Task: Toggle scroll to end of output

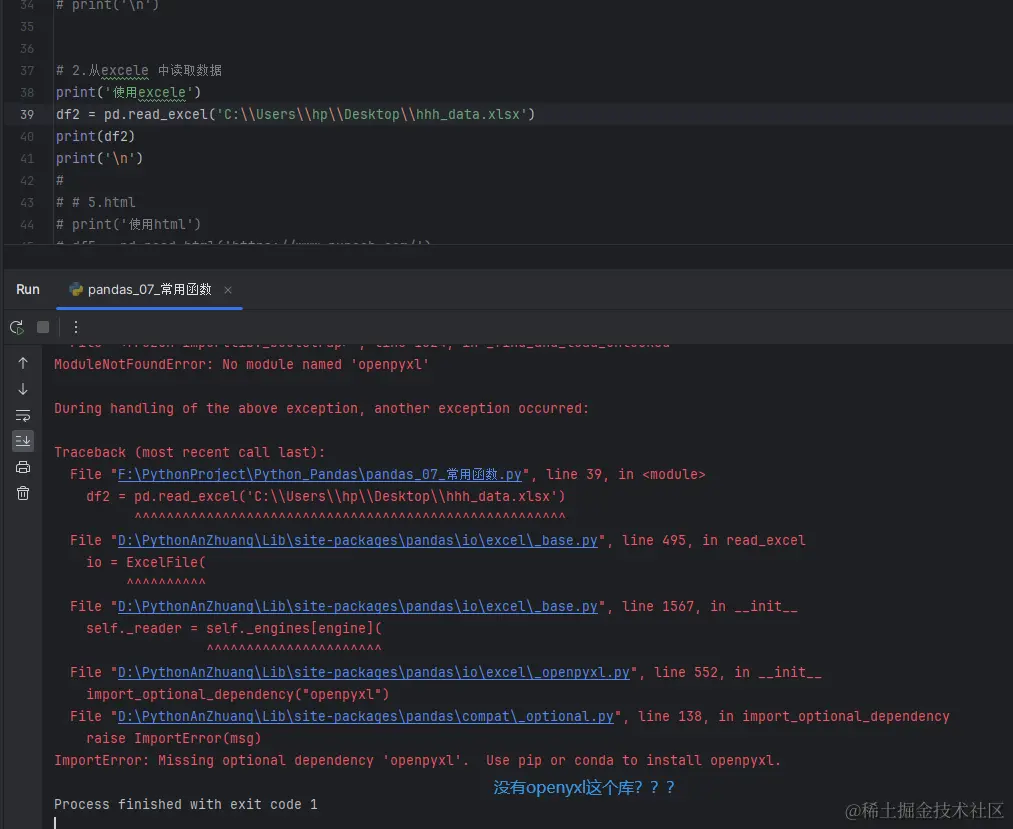Action: [23, 441]
